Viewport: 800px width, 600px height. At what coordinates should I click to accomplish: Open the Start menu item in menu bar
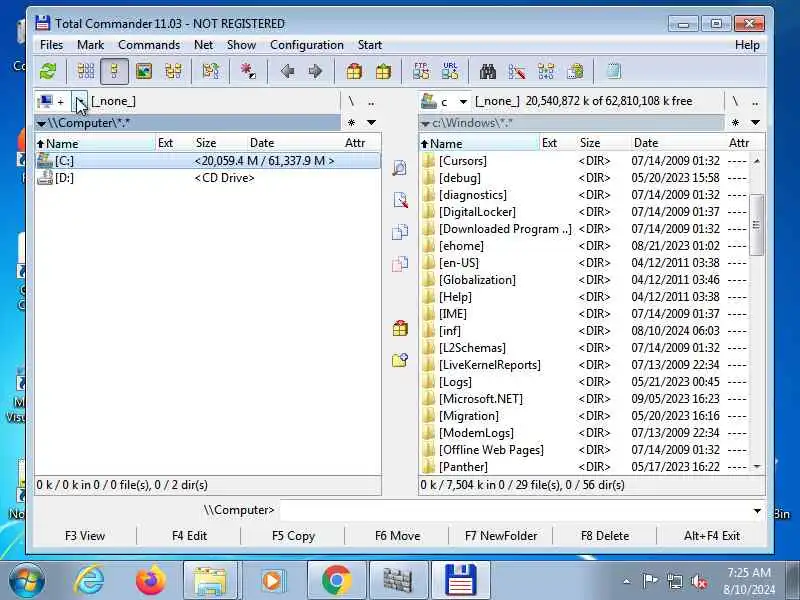370,45
